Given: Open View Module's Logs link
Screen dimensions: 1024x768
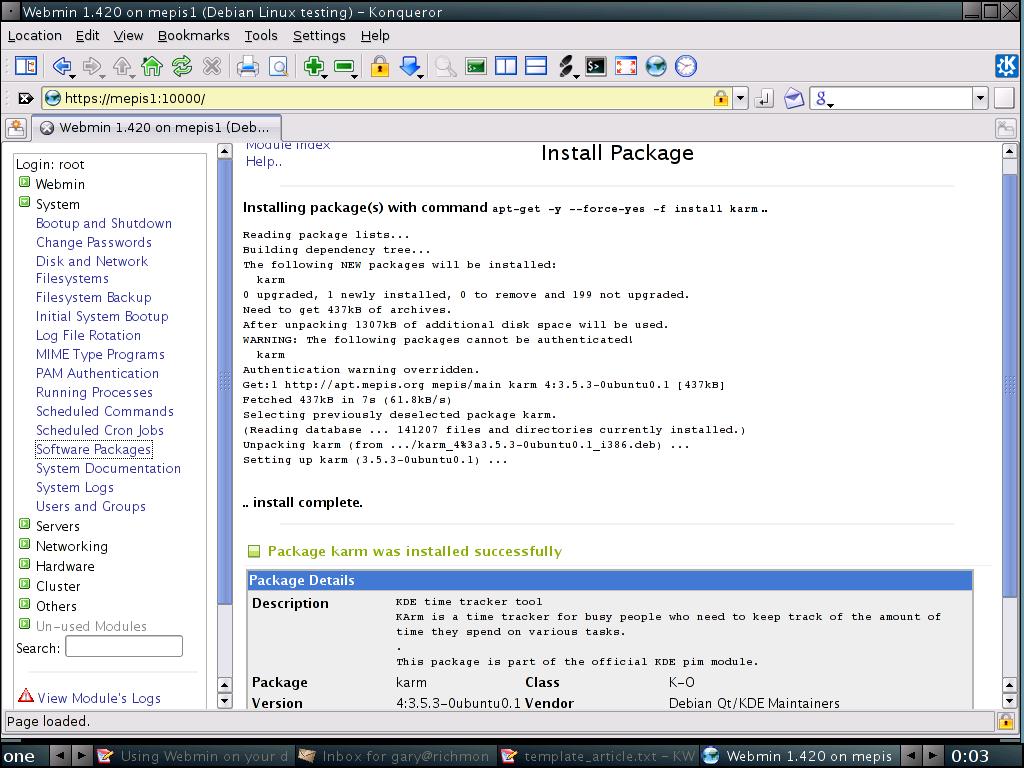Looking at the screenshot, I should (99, 698).
